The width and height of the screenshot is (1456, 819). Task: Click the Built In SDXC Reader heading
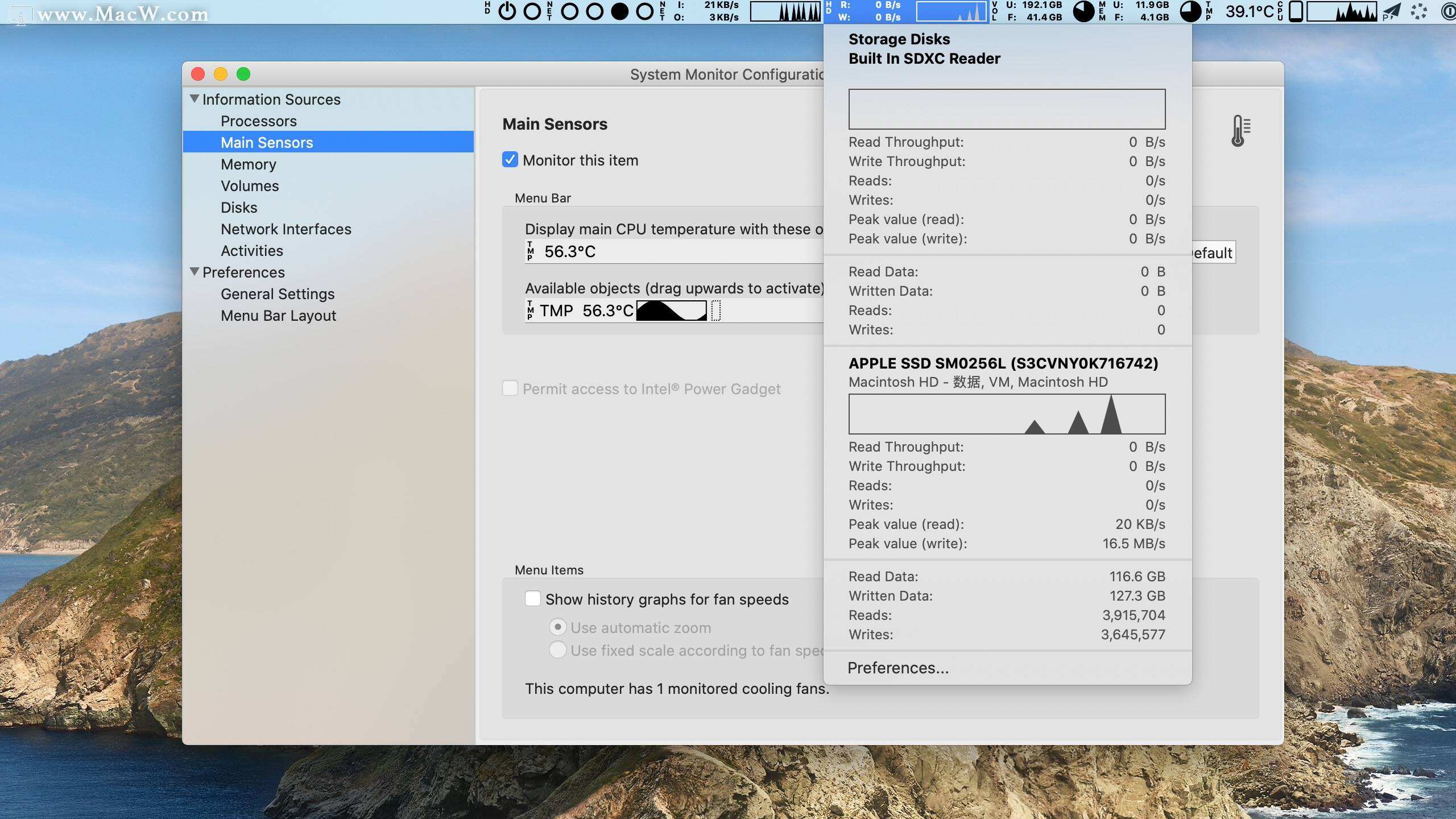pyautogui.click(x=924, y=59)
